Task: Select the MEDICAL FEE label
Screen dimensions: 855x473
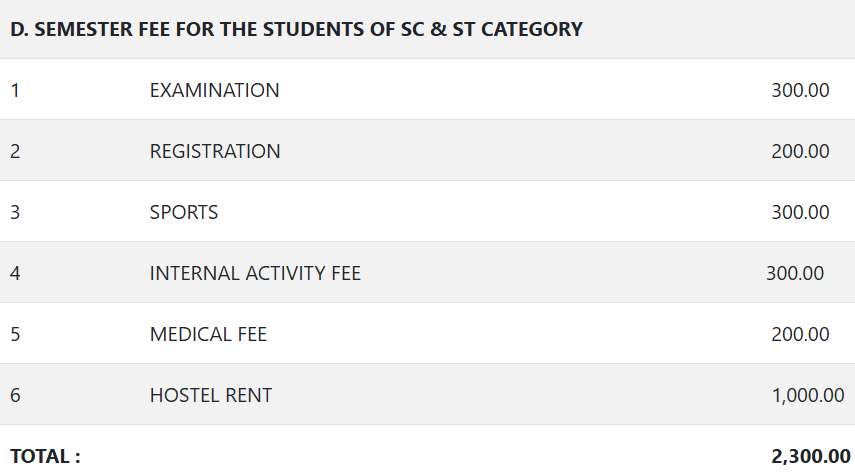Action: [x=208, y=334]
